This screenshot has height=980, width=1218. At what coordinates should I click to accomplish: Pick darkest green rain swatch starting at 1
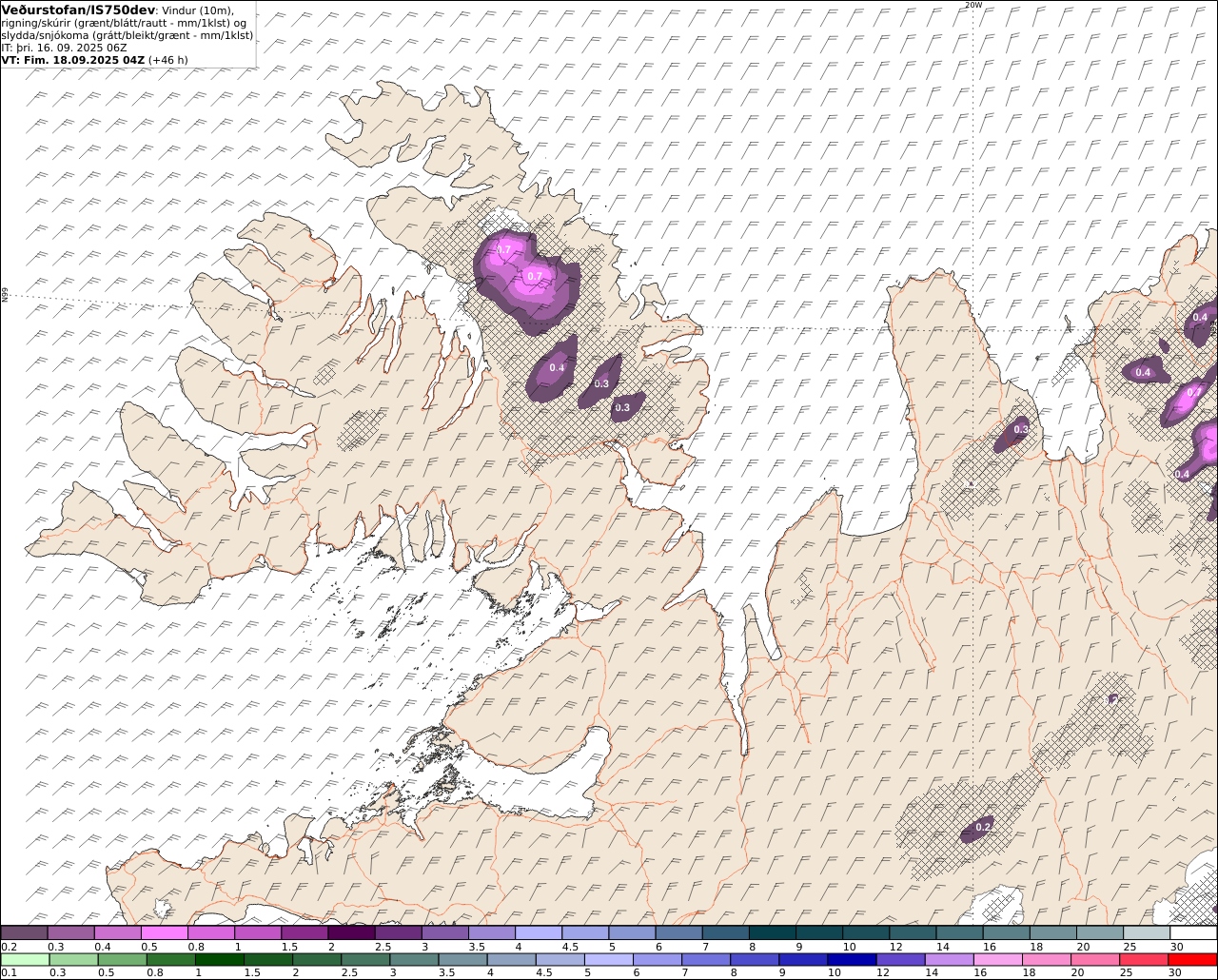[219, 959]
